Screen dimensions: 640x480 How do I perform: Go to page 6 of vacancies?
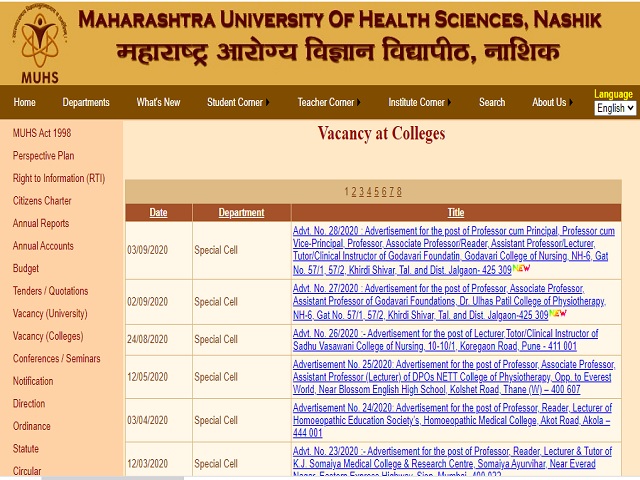click(384, 191)
